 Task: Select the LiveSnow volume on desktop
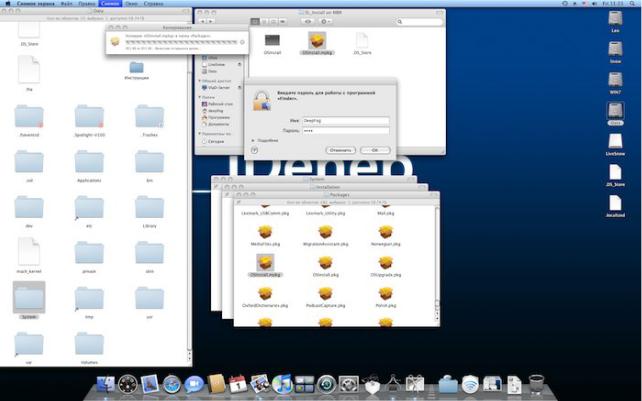(615, 144)
